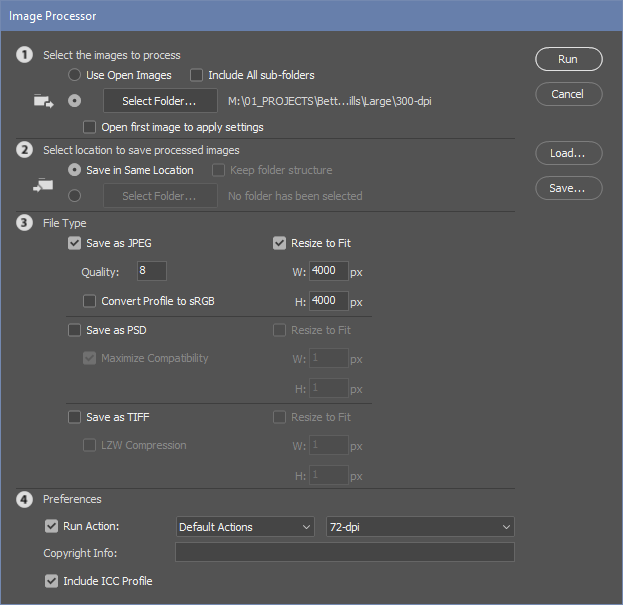Check the Save as TIFF checkbox
The image size is (623, 605).
coord(74,417)
